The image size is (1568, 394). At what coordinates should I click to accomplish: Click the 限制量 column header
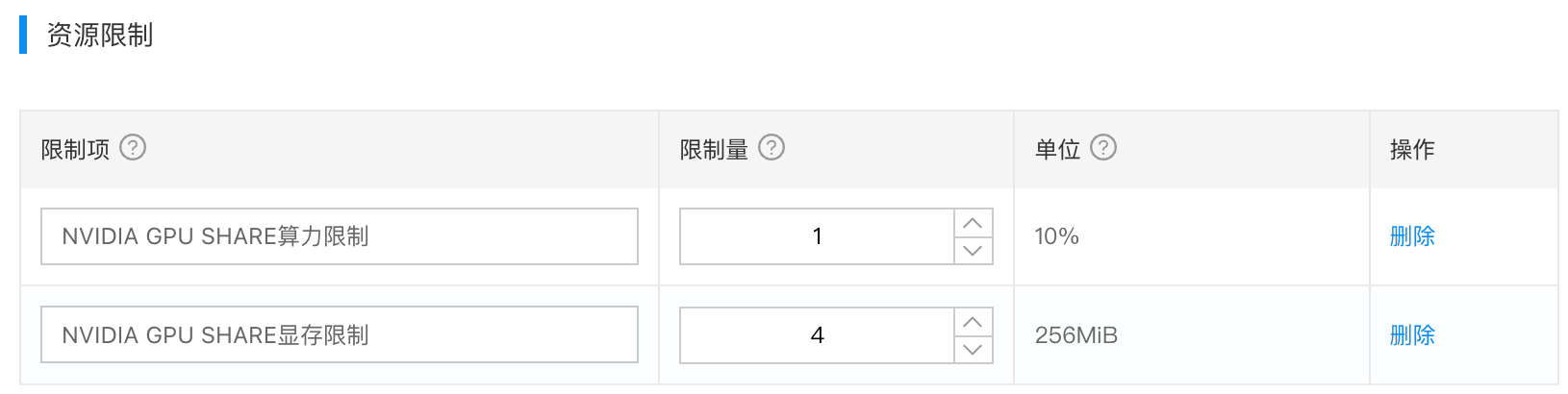[714, 150]
